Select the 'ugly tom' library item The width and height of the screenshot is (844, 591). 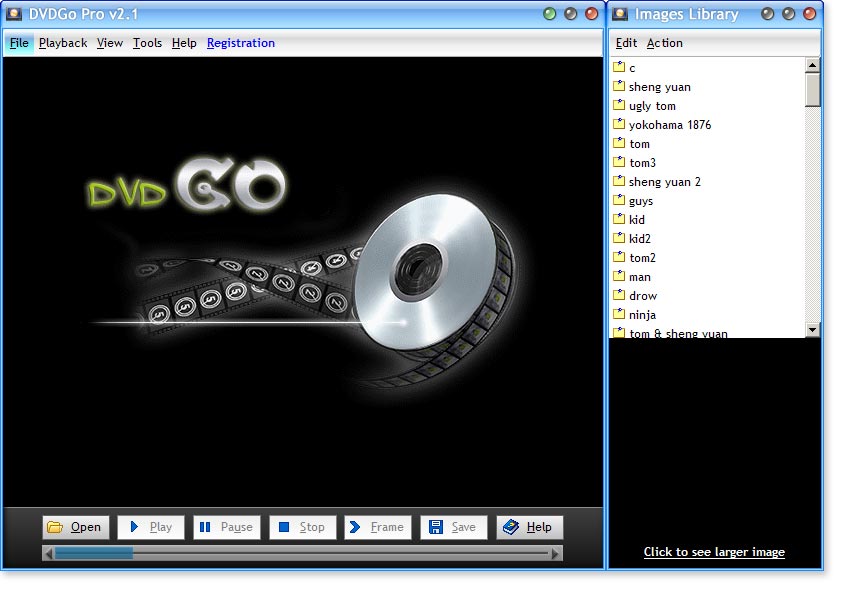pos(652,106)
